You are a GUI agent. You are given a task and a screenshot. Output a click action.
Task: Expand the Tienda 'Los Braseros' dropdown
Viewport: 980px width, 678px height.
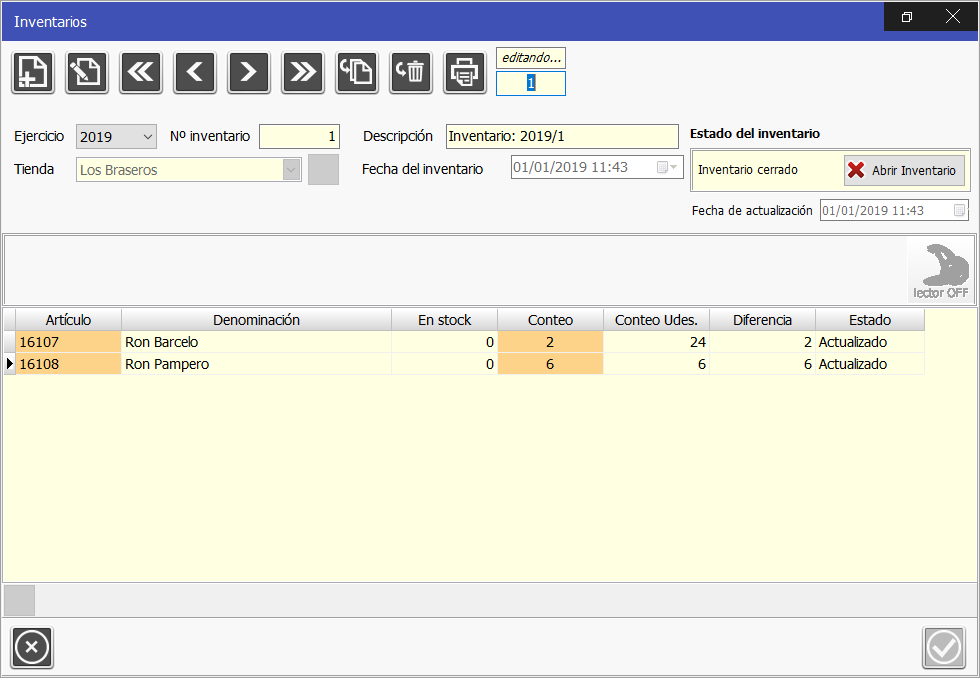[x=291, y=170]
